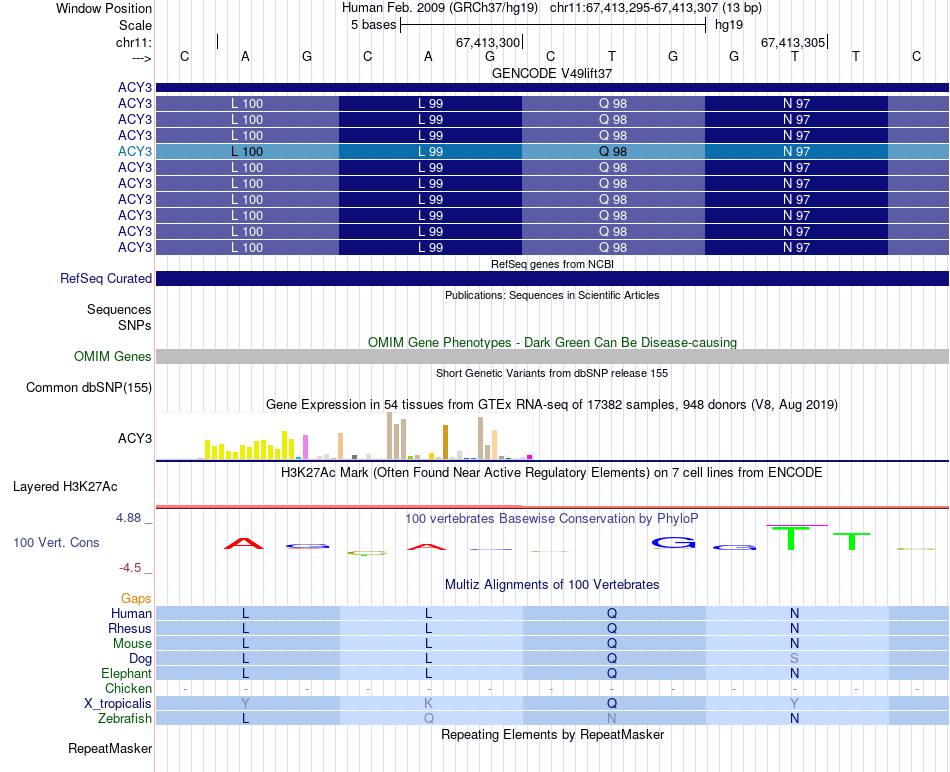
Task: Open the RefSeq Curated track label
Action: [105, 279]
